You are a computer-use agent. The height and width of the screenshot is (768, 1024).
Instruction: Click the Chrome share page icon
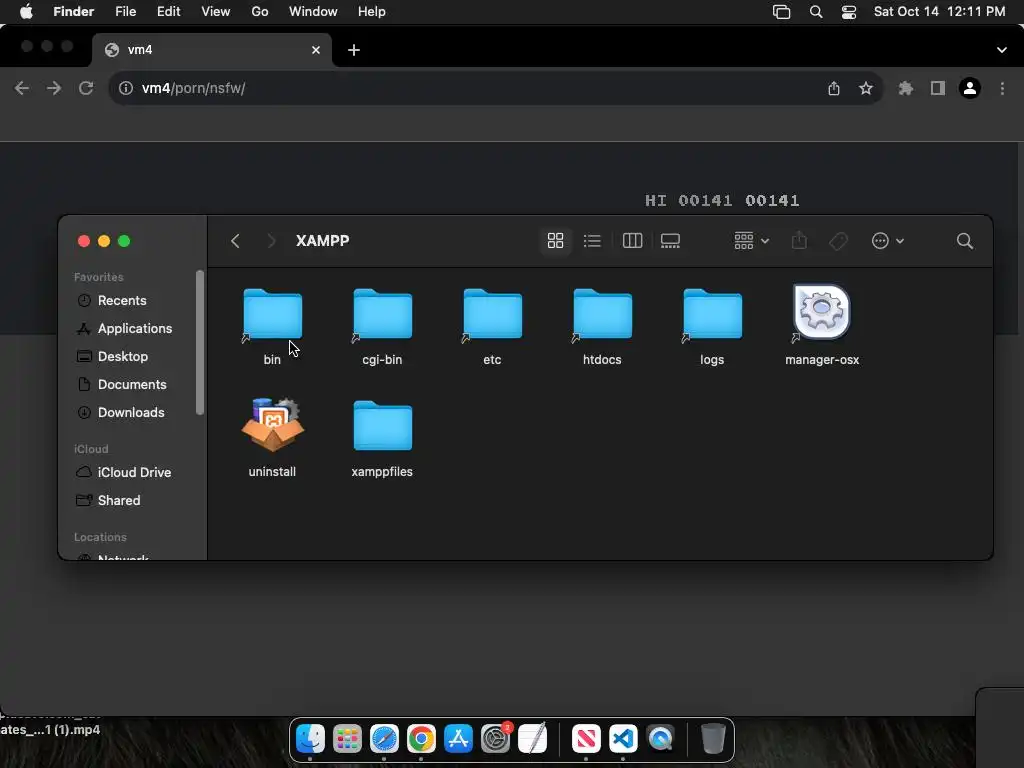(834, 88)
